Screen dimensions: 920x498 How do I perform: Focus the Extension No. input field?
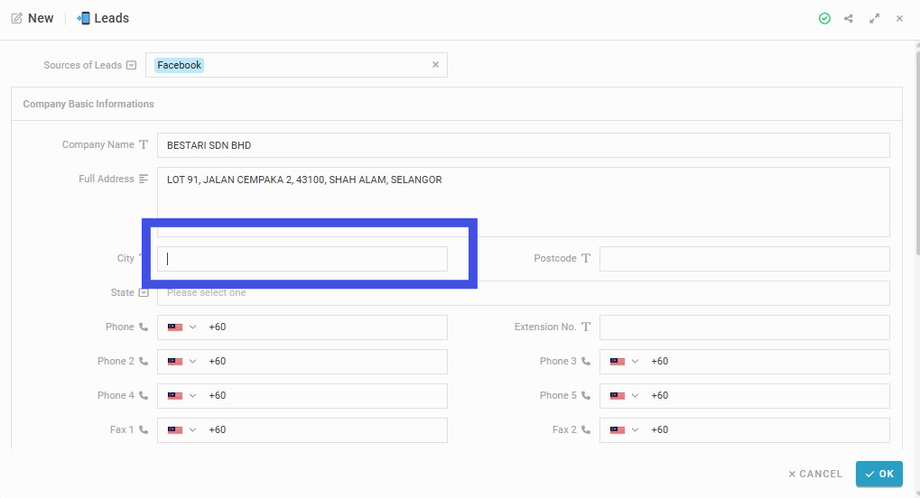(x=745, y=327)
